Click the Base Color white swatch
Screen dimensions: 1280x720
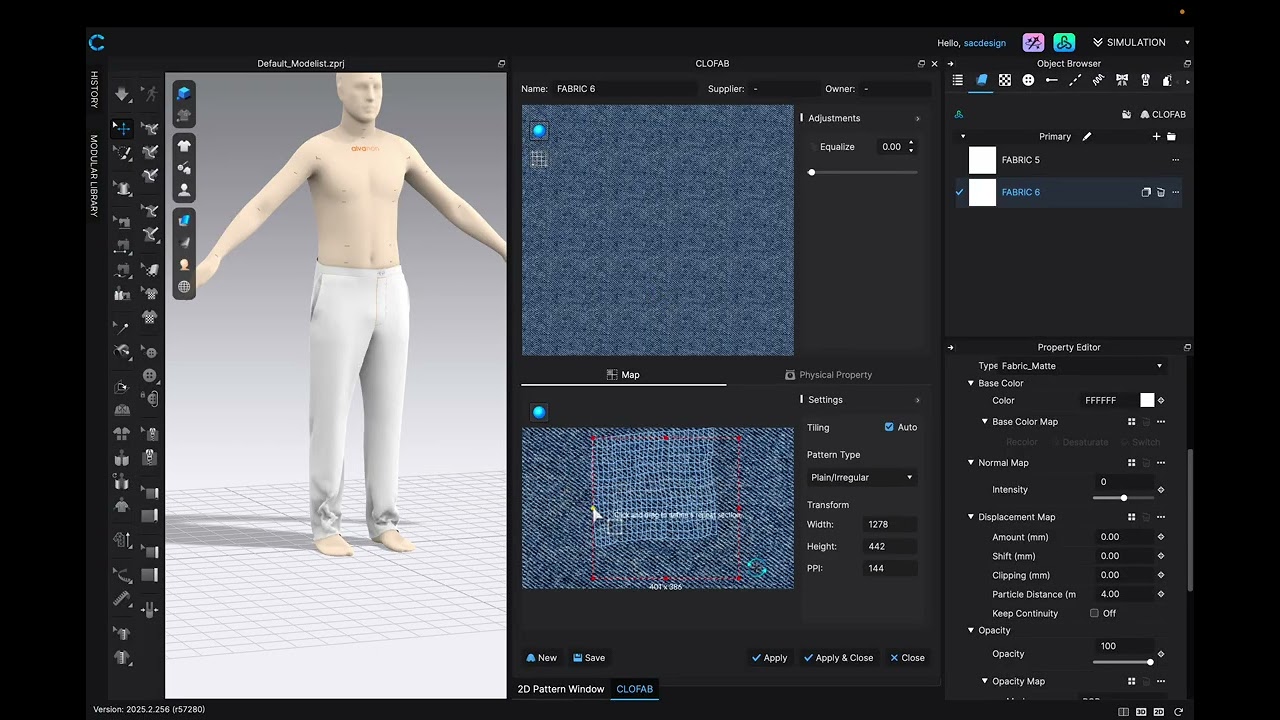[1147, 400]
